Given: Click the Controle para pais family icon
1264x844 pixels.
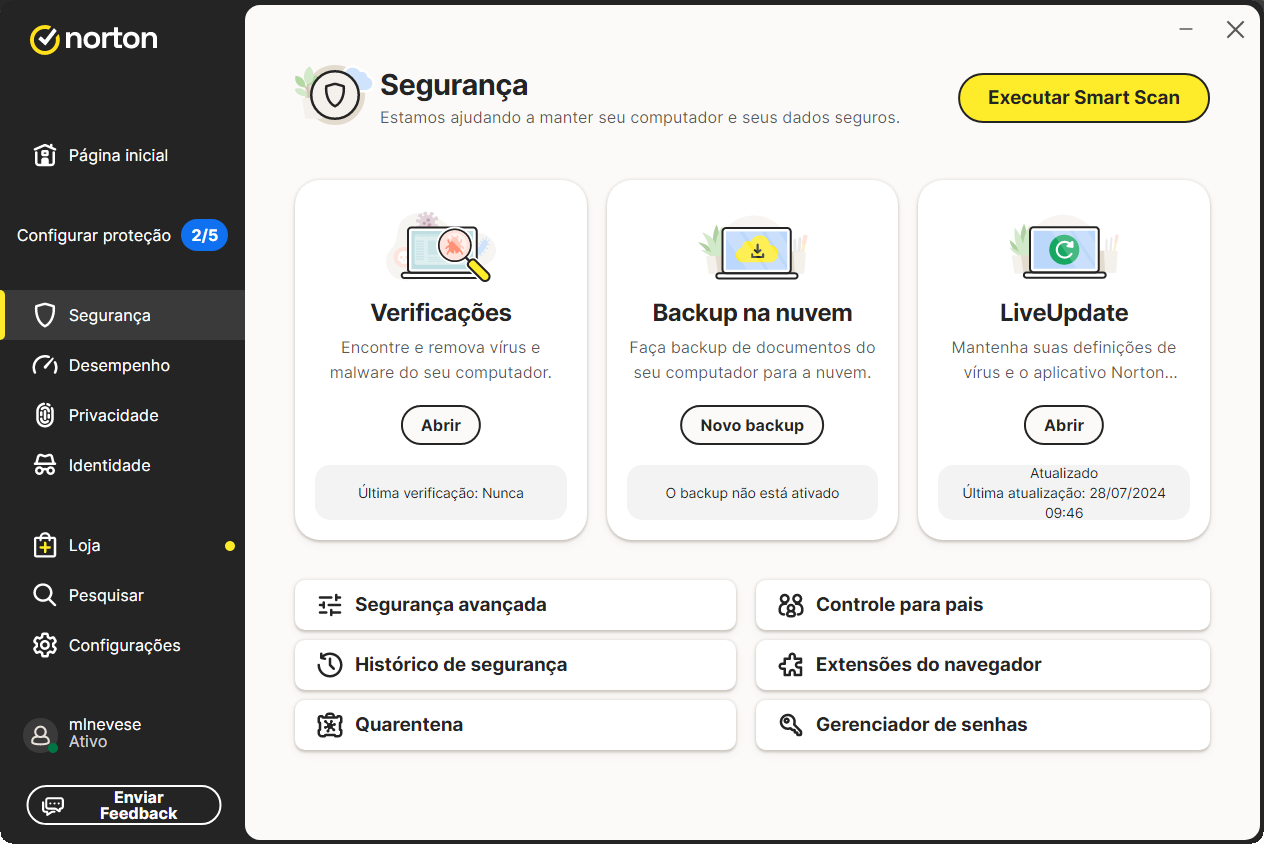Looking at the screenshot, I should (x=791, y=605).
